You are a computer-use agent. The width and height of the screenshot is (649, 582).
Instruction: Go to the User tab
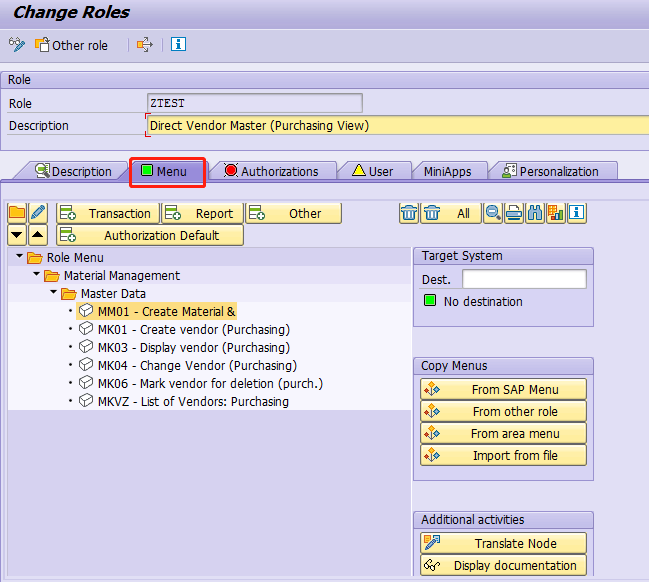373,171
